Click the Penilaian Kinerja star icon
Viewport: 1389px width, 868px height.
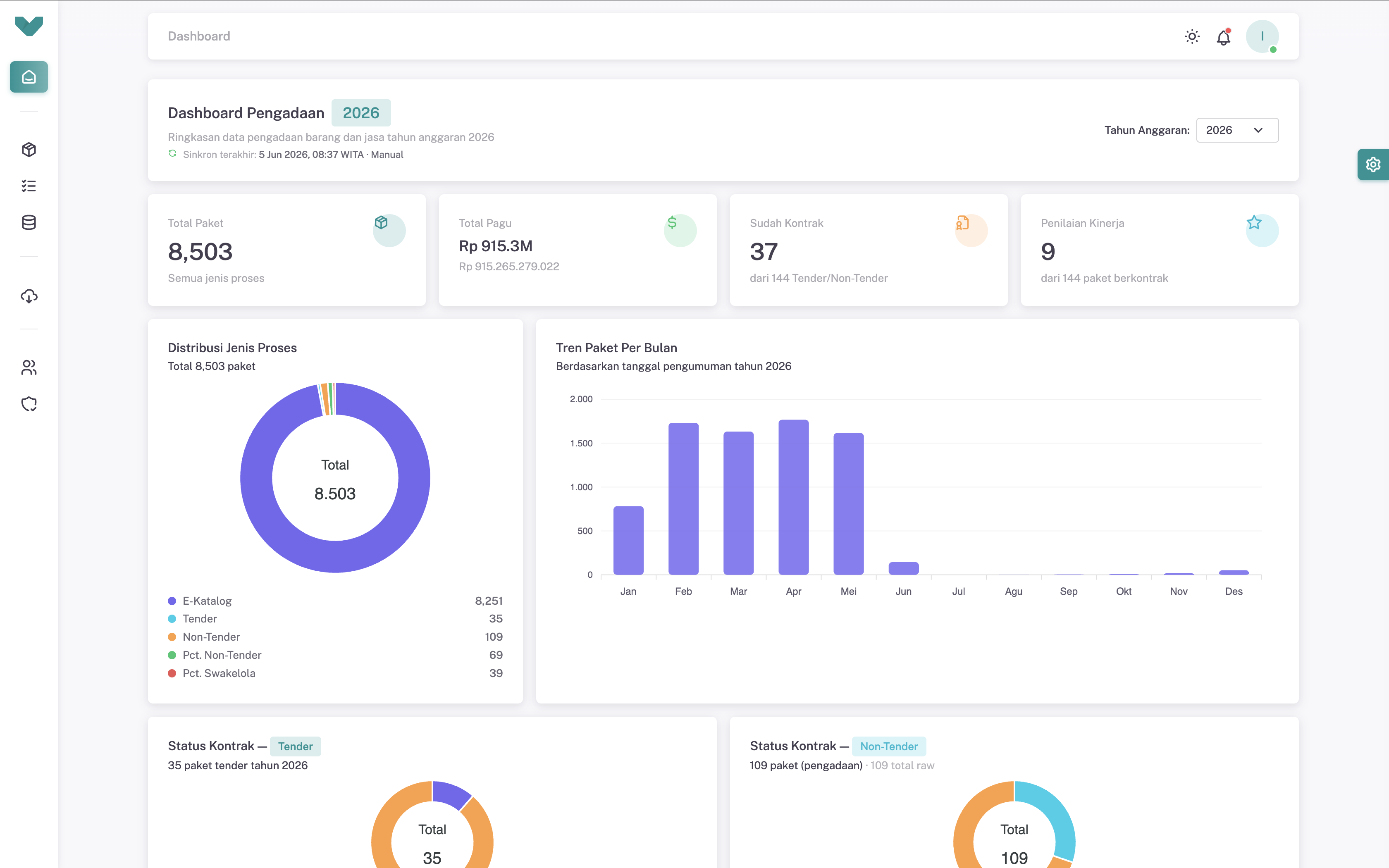point(1254,222)
